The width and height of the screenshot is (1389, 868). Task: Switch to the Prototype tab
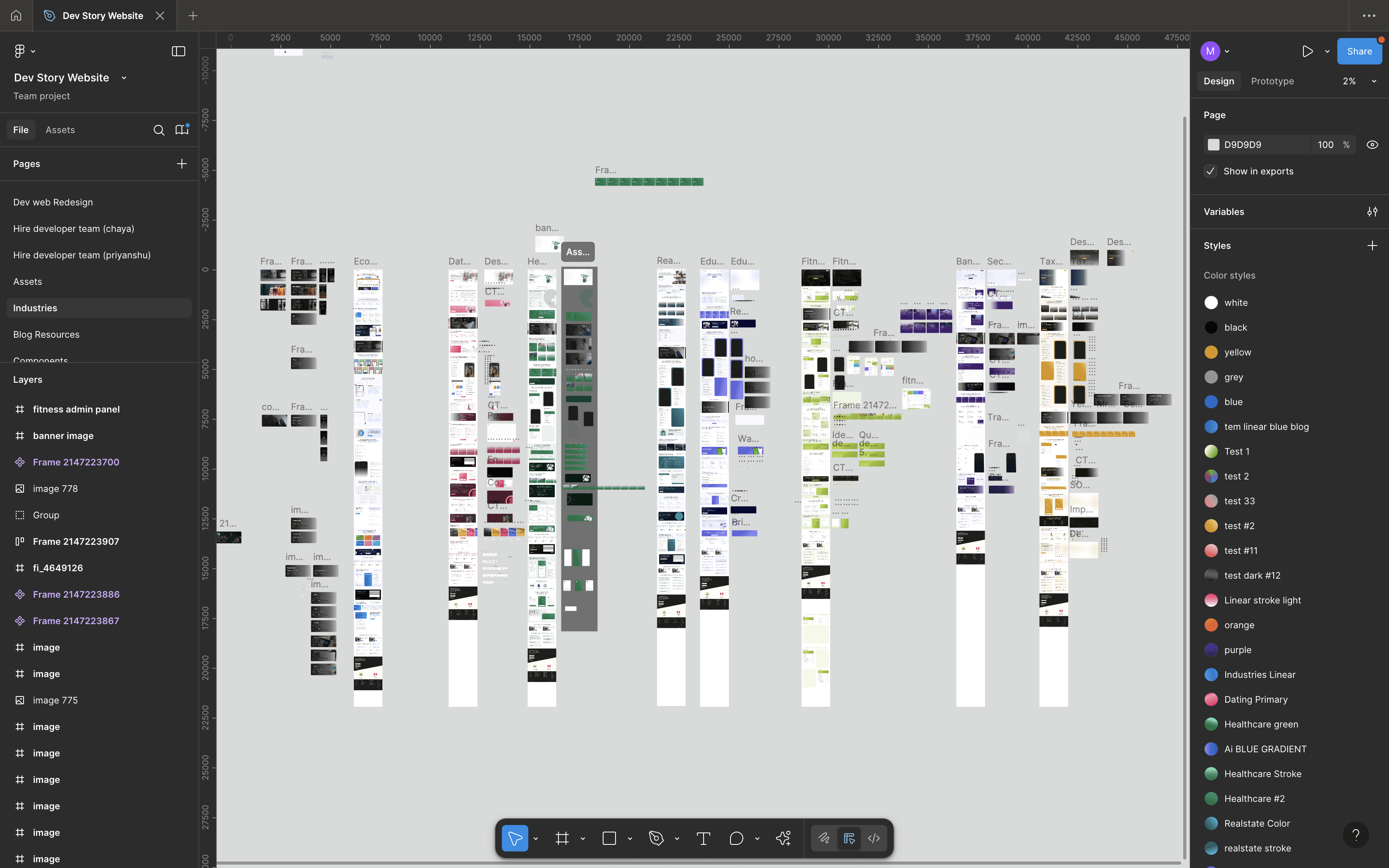(1272, 81)
